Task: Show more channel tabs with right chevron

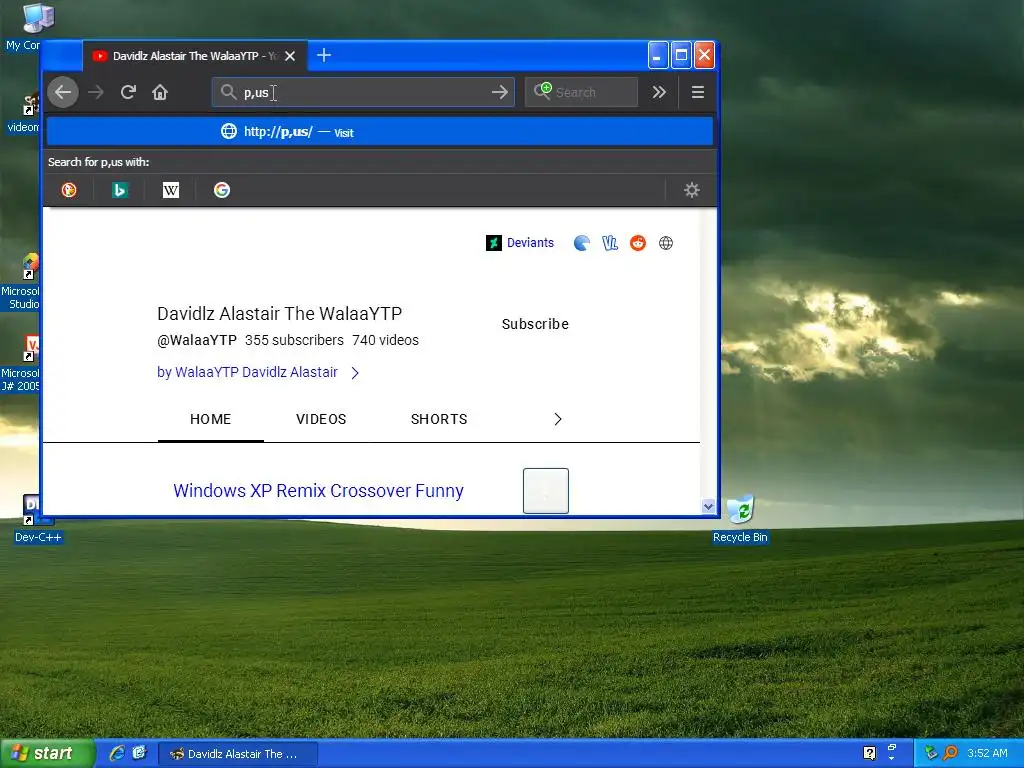Action: pos(557,419)
